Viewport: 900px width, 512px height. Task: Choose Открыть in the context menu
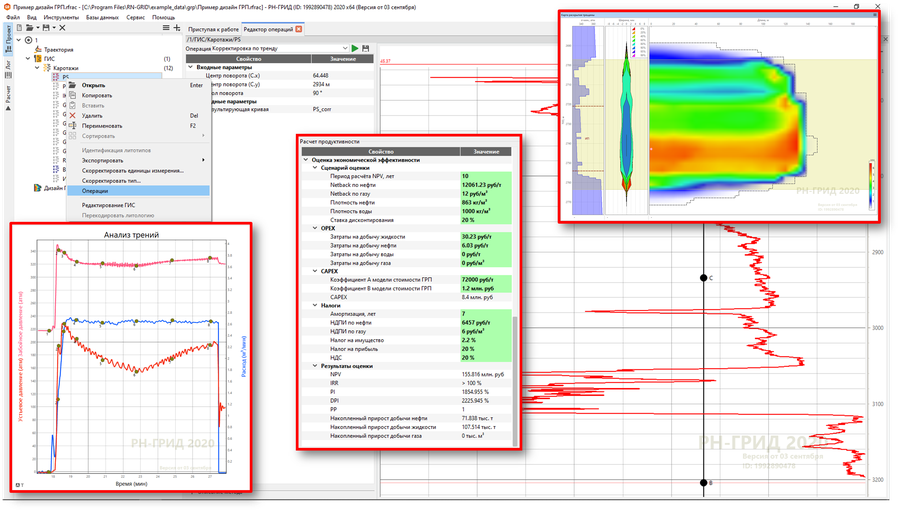point(138,85)
